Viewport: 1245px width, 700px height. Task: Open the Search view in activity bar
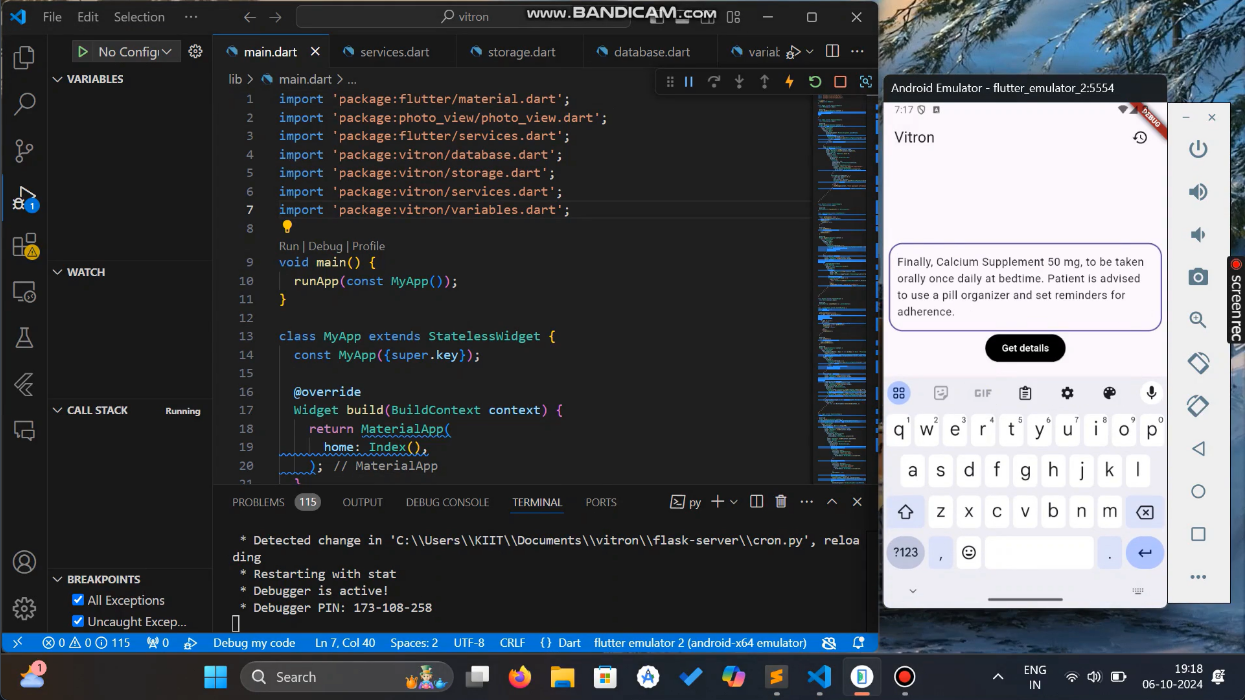coord(24,104)
